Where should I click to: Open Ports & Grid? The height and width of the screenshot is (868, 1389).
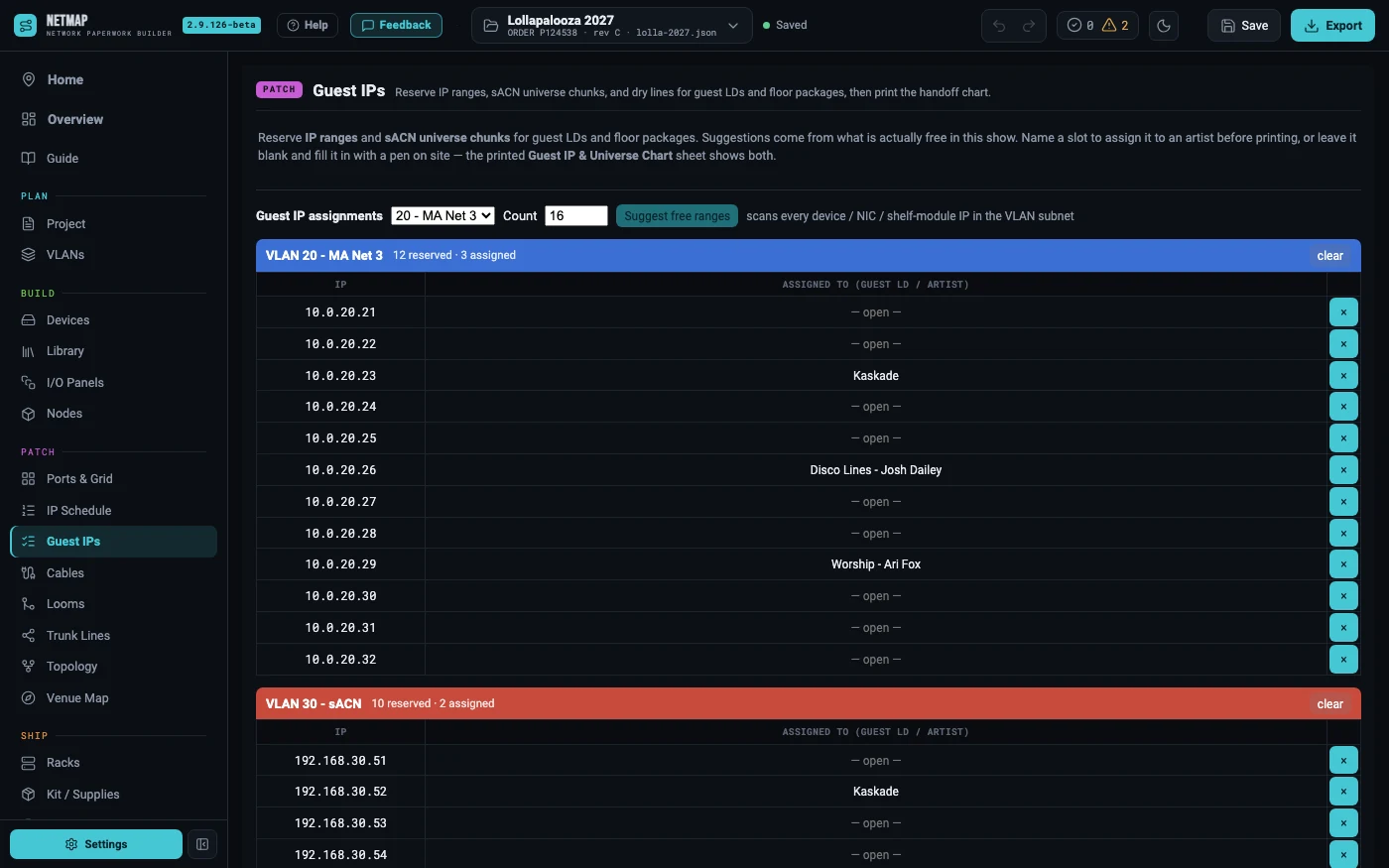[x=113, y=479]
